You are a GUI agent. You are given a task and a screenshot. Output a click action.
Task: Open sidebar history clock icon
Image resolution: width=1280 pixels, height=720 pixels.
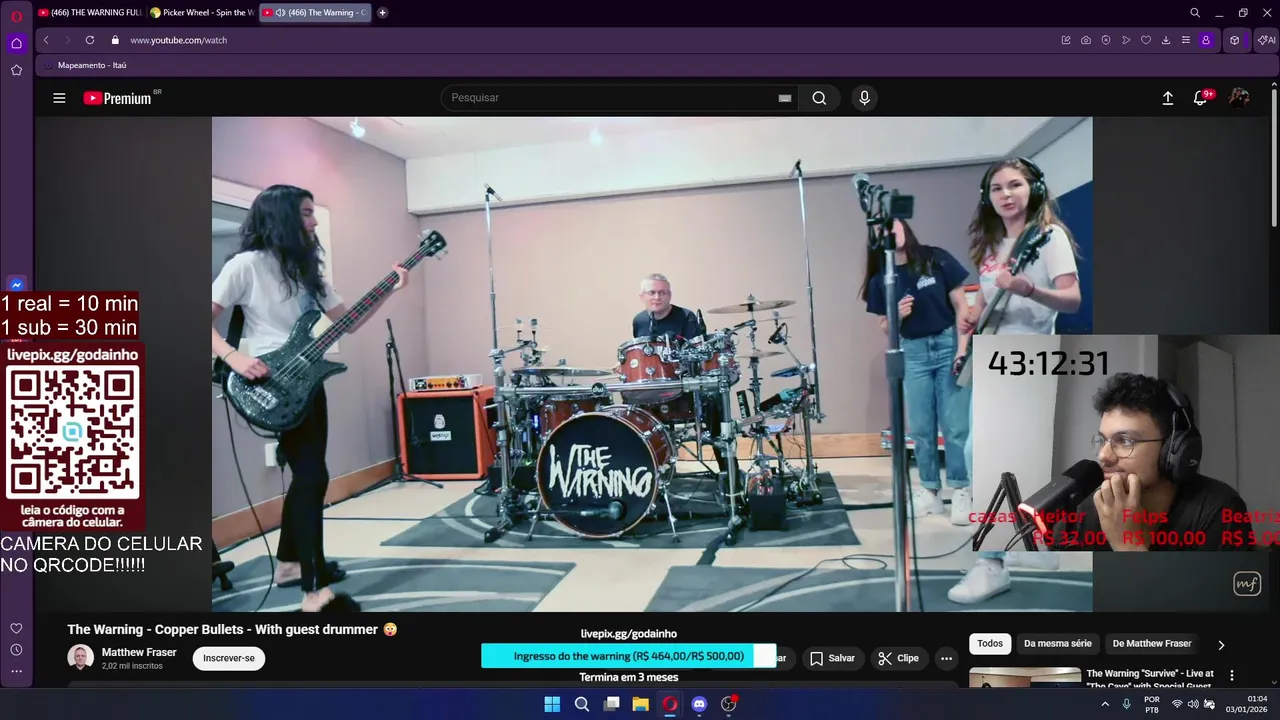pyautogui.click(x=16, y=650)
